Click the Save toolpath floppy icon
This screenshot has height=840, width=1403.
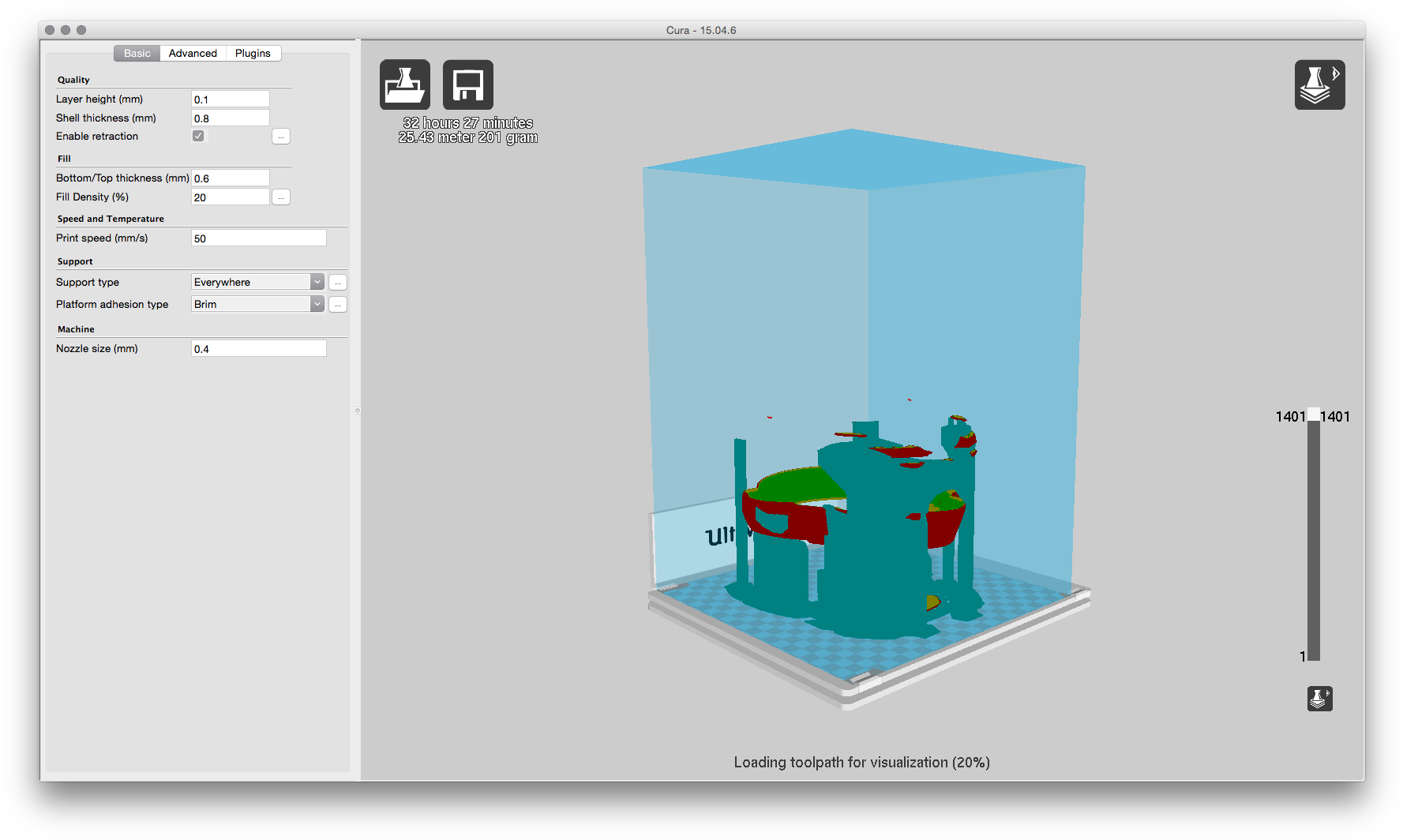click(468, 84)
